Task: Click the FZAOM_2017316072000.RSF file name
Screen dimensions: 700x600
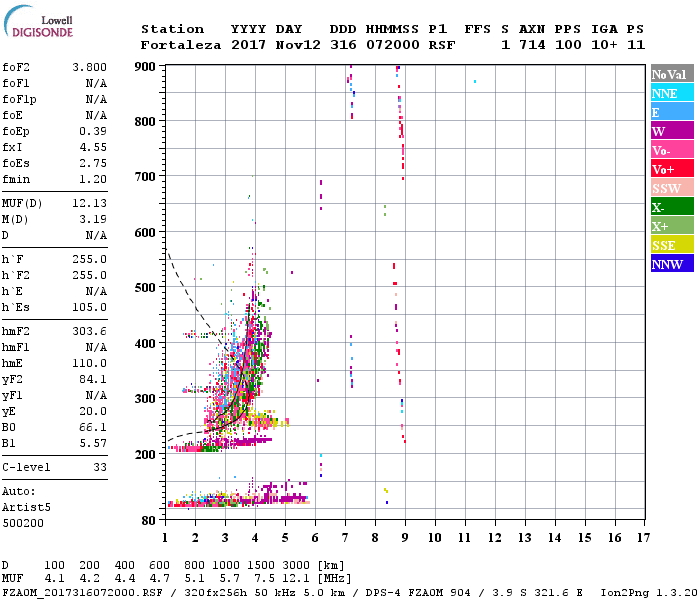Action: (82, 593)
